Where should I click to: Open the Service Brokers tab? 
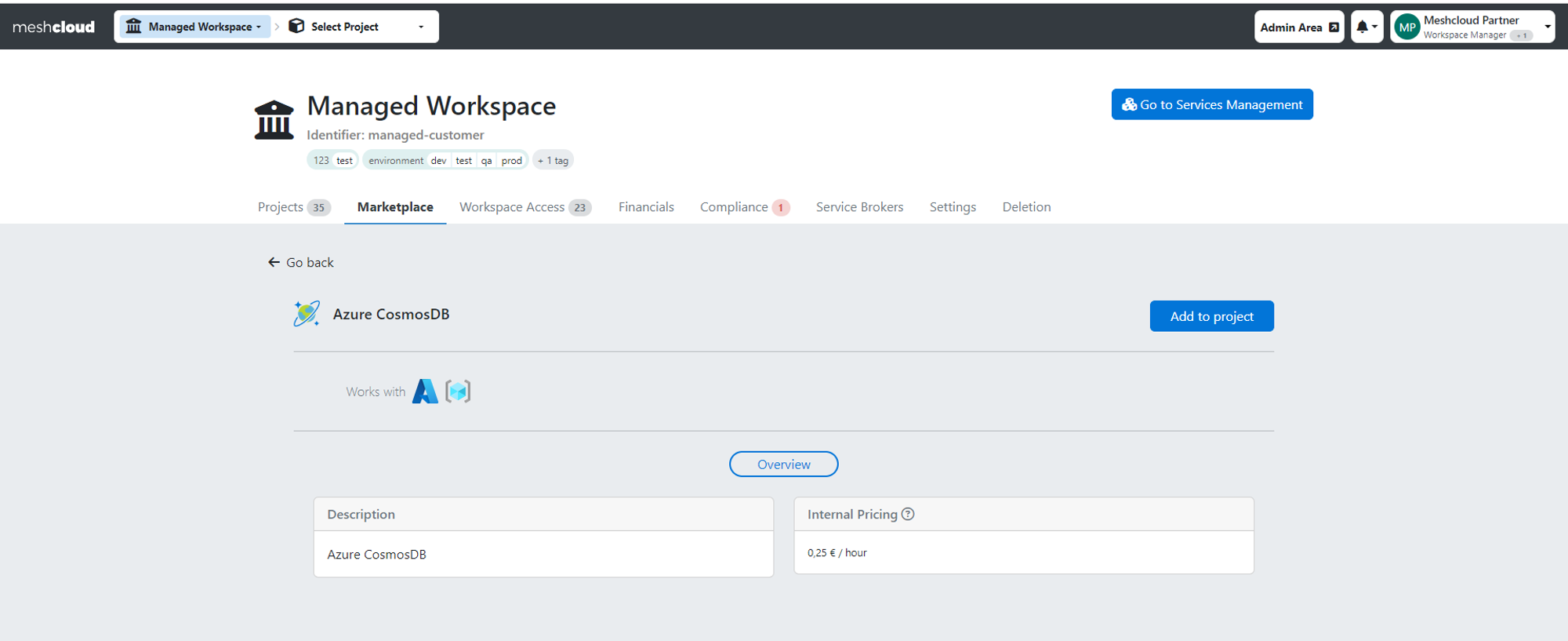pos(859,207)
